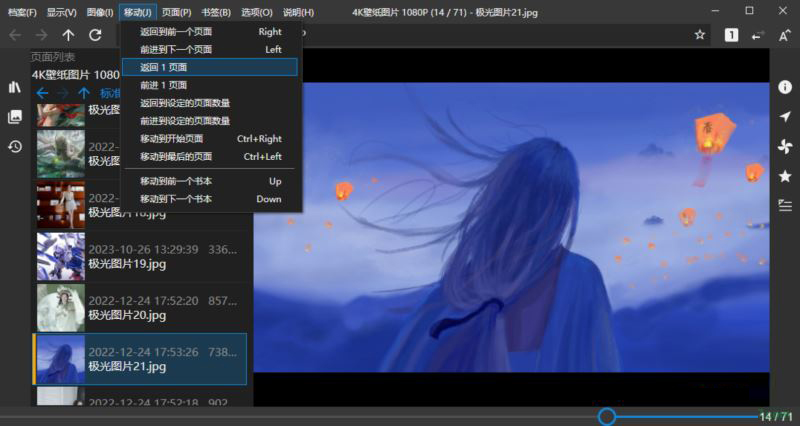Reload the book with the refresh icon
The width and height of the screenshot is (800, 426).
click(x=95, y=35)
